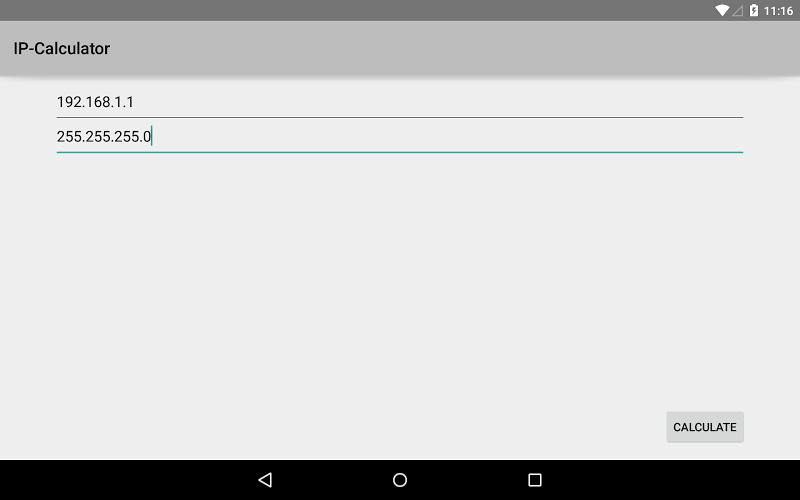This screenshot has width=800, height=500.
Task: Click the teal text cursor in mask field
Action: (x=152, y=136)
